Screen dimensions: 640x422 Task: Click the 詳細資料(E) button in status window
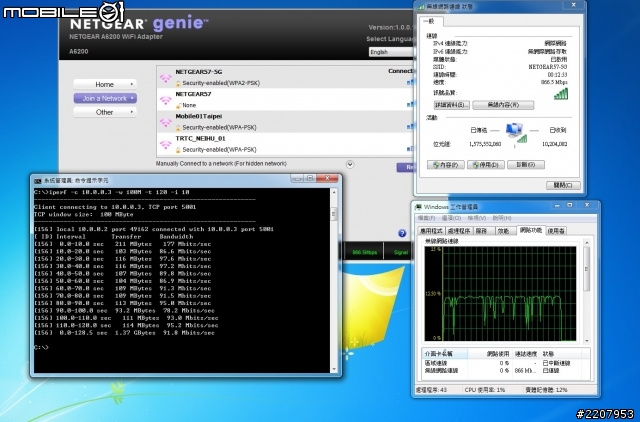point(451,105)
